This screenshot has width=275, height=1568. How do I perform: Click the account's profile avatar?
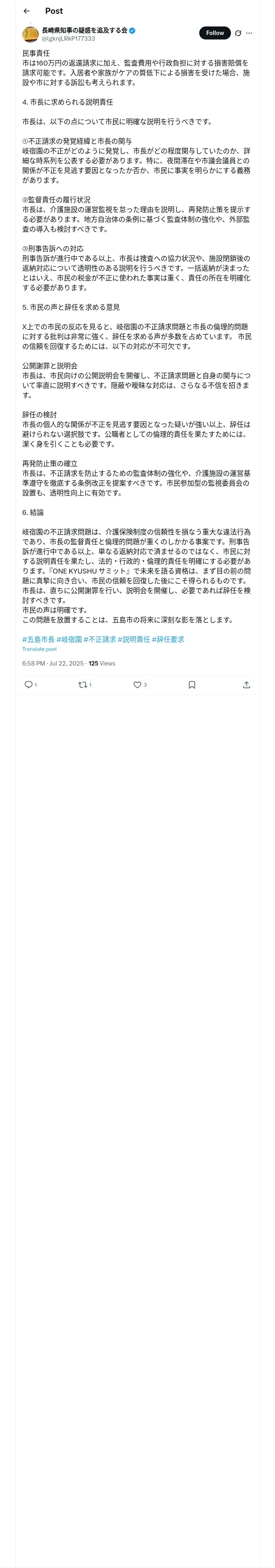pyautogui.click(x=31, y=34)
